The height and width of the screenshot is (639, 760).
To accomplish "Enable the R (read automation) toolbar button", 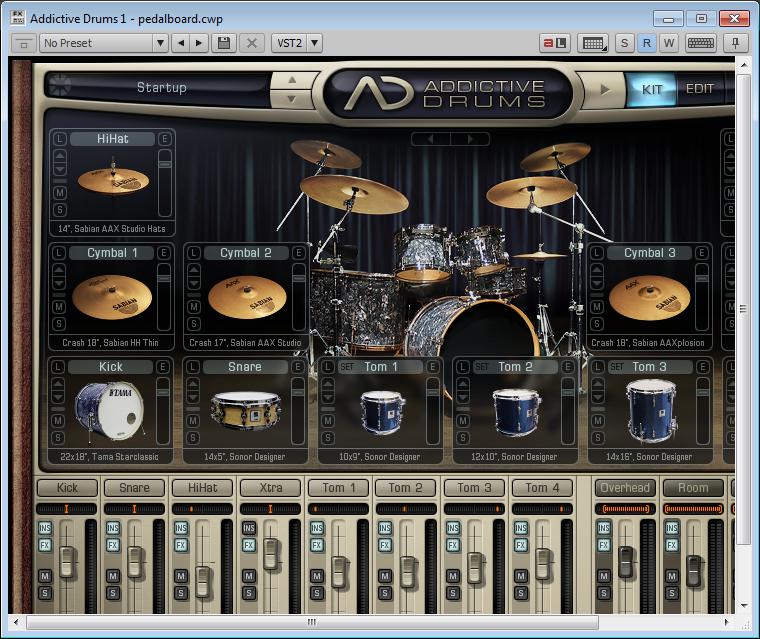I will point(647,43).
